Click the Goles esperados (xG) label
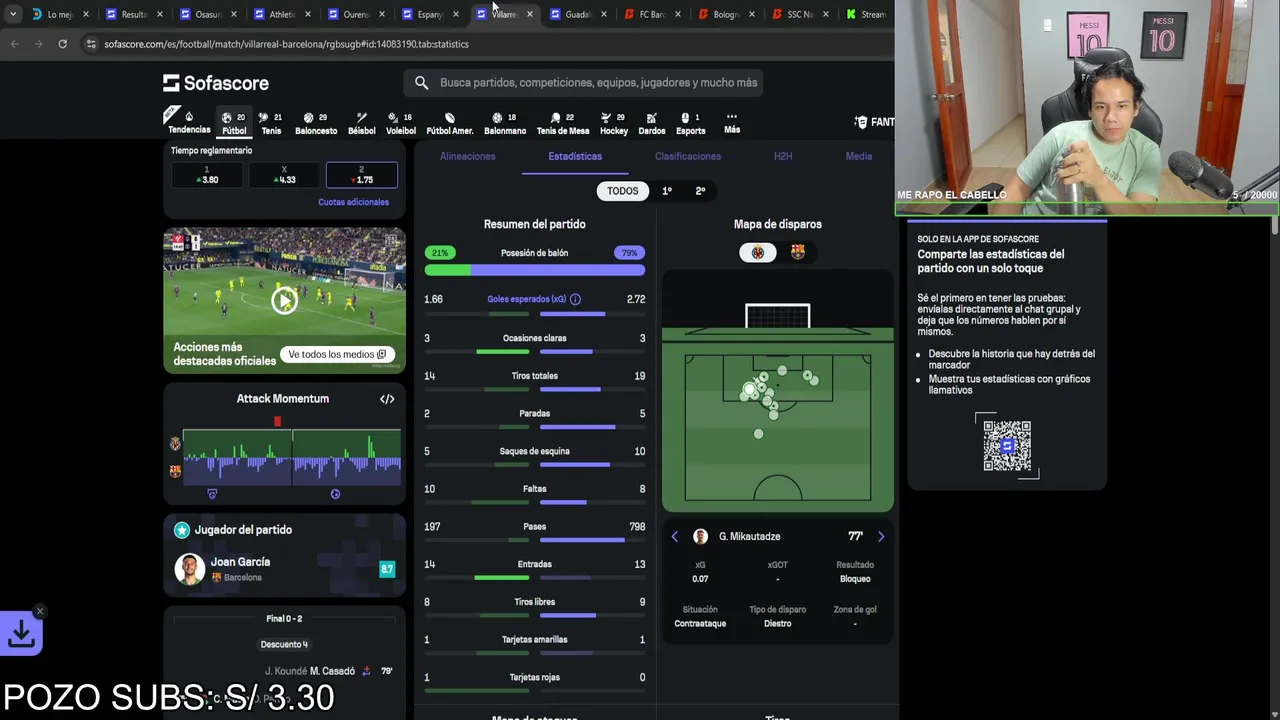Image resolution: width=1280 pixels, height=720 pixels. coord(527,299)
